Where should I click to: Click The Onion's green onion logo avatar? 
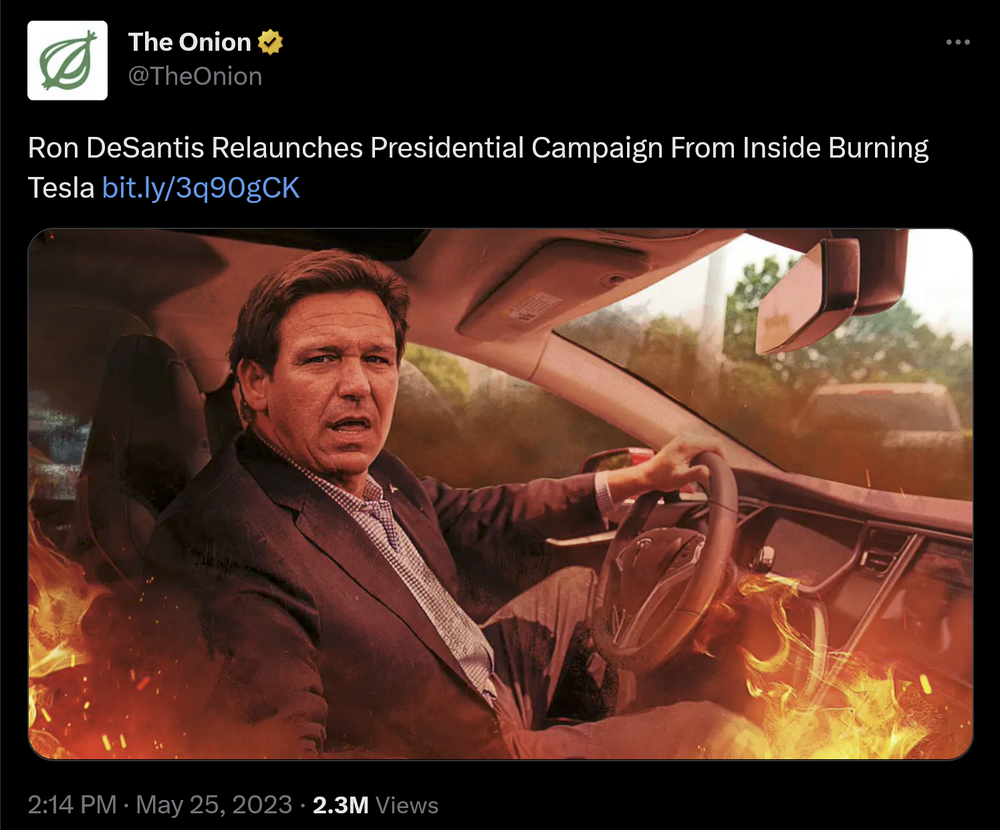point(68,61)
